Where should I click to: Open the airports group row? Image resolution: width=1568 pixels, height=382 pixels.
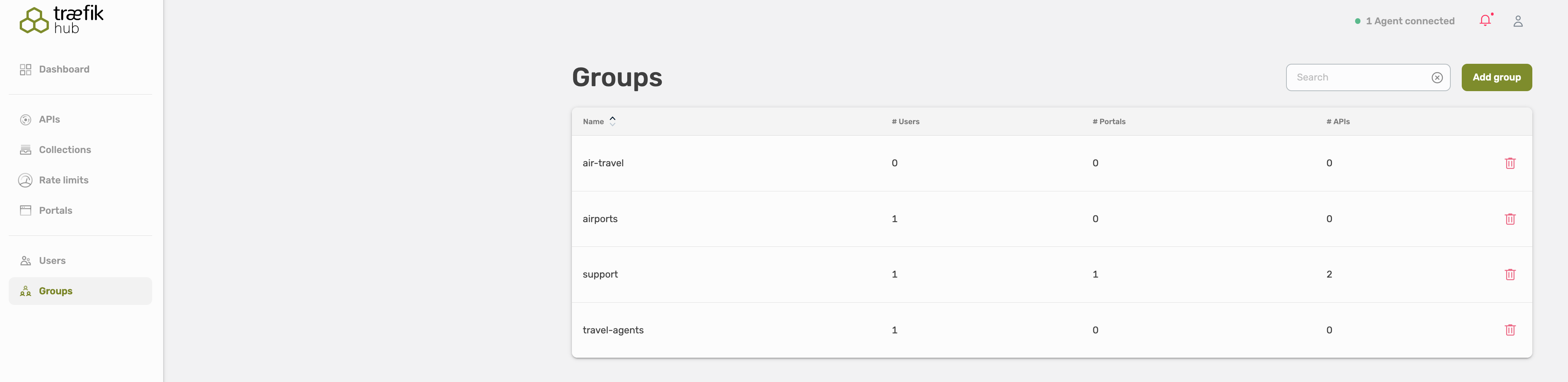click(x=600, y=218)
